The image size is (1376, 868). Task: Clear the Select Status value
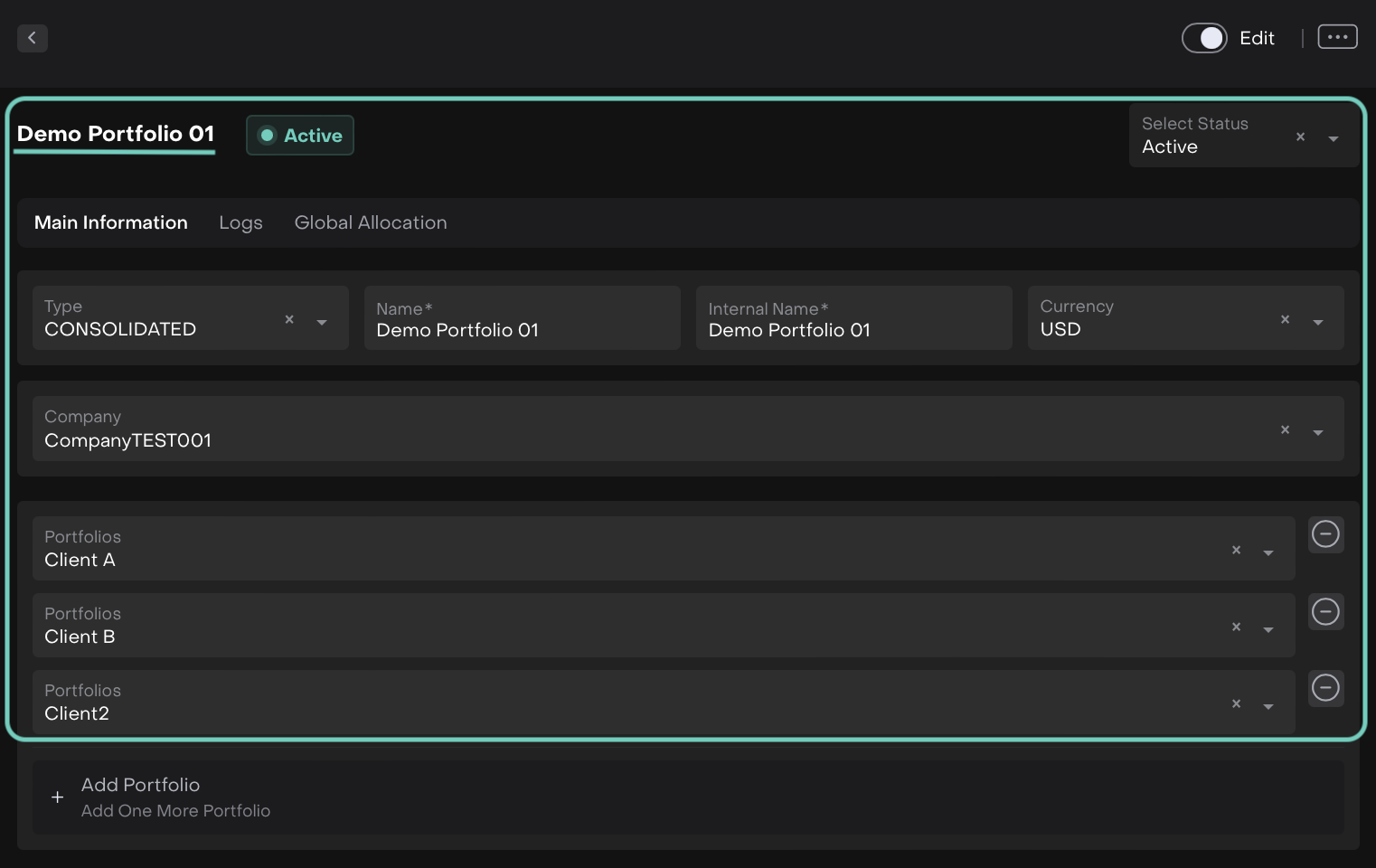(x=1300, y=137)
